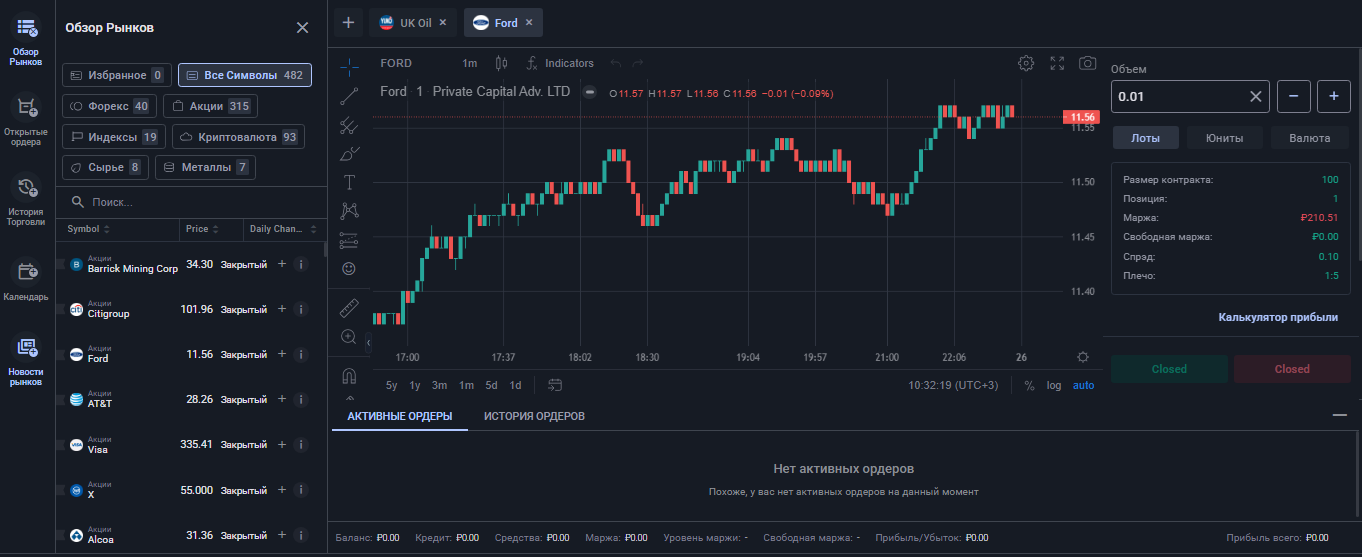Open chart settings gear icon

coord(1026,63)
